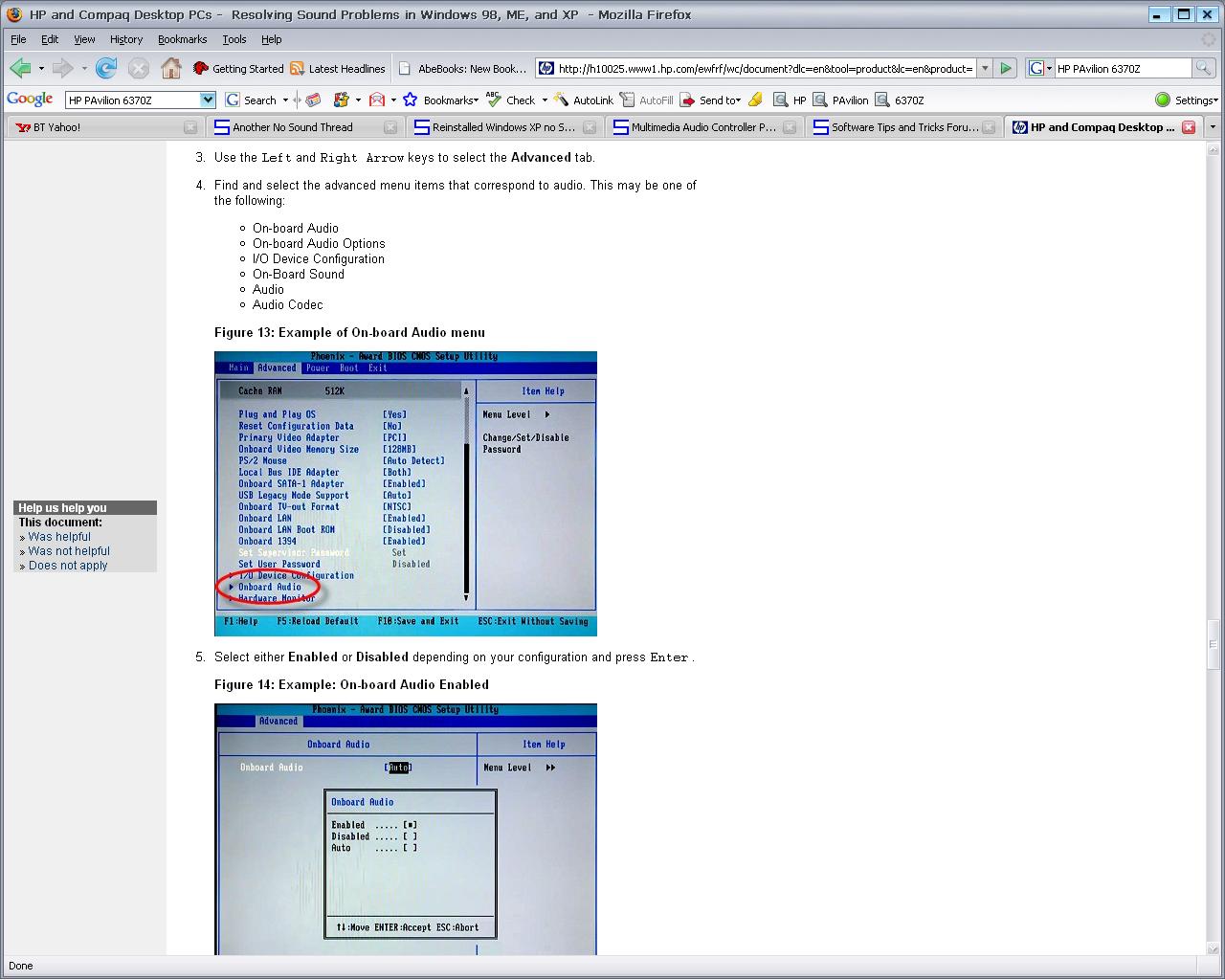The height and width of the screenshot is (980, 1225).
Task: Open the Help menu
Action: coord(272,39)
